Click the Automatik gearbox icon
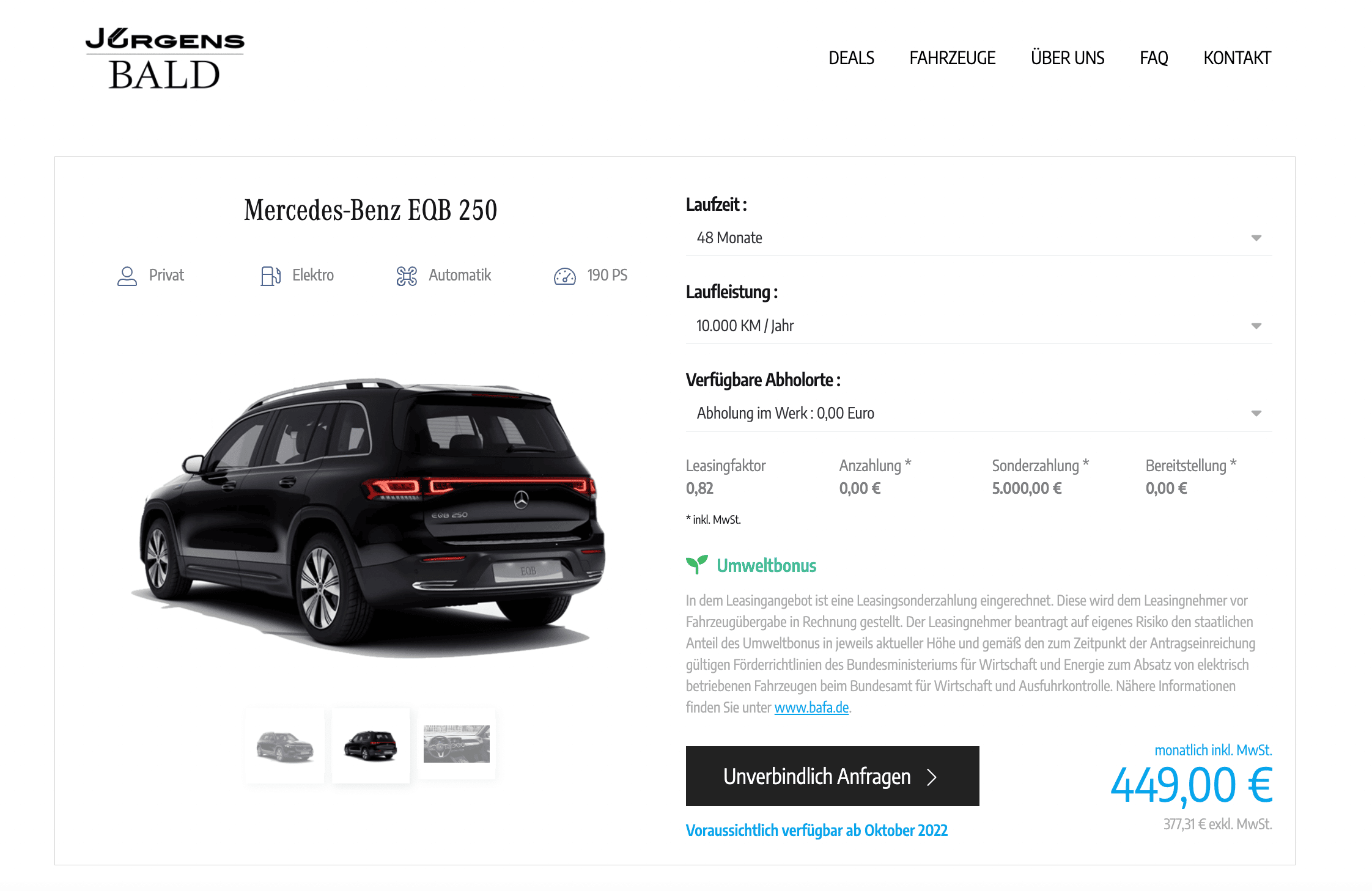 coord(407,276)
